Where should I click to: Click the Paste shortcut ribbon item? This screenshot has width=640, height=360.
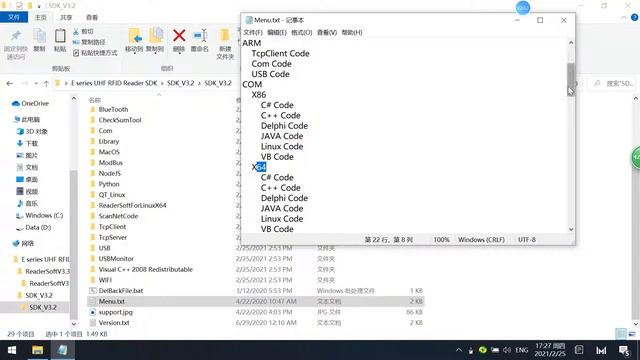coord(95,53)
